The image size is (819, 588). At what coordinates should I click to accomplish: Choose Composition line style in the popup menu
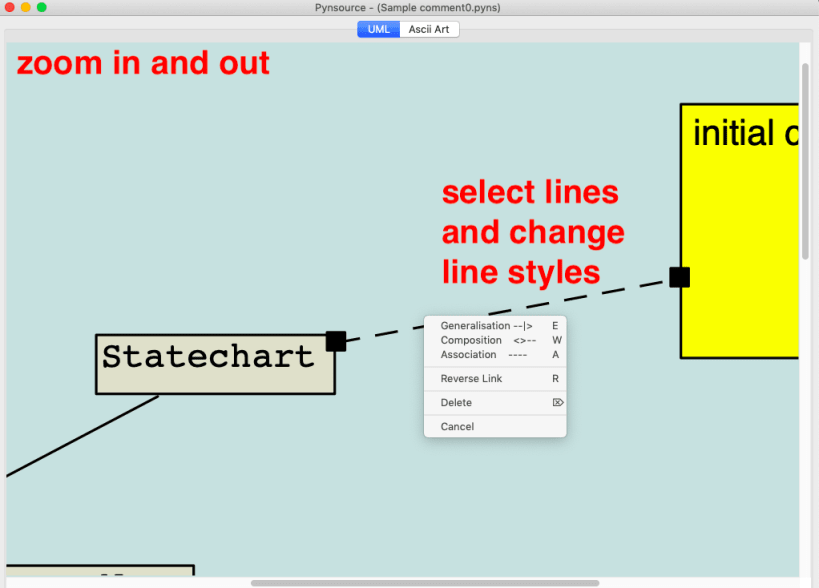tap(485, 340)
